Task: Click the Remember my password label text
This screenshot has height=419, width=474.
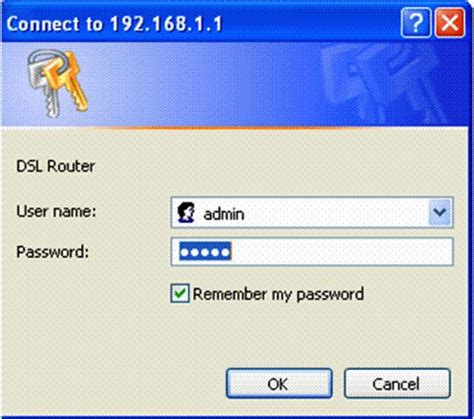Action: point(278,294)
